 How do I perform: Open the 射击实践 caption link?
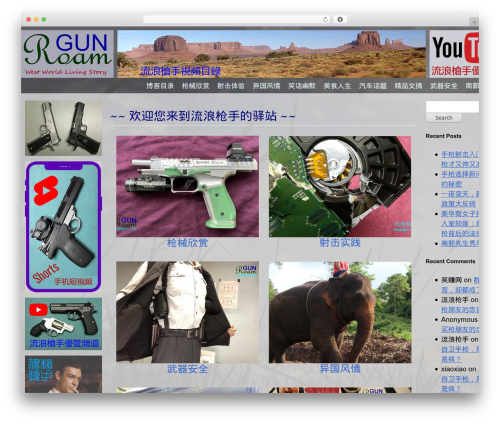(x=340, y=243)
